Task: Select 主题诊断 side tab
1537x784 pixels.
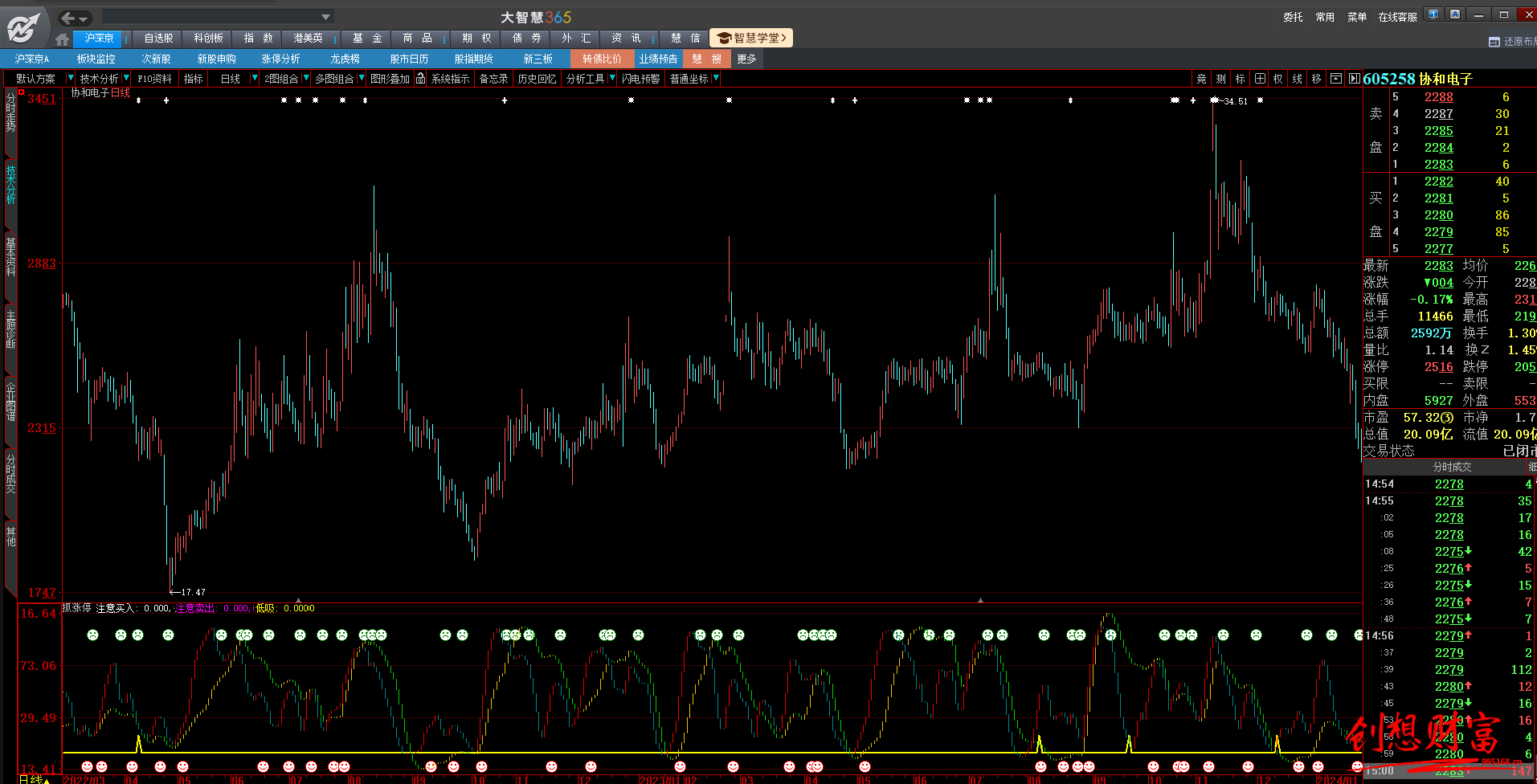Action: (10, 329)
